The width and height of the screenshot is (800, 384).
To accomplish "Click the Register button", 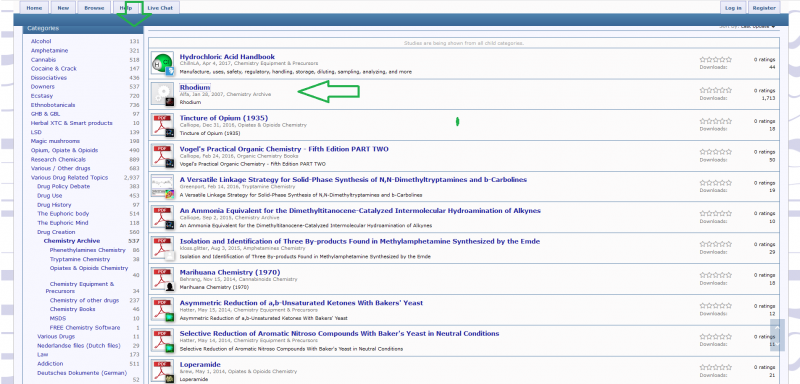I will (x=764, y=8).
